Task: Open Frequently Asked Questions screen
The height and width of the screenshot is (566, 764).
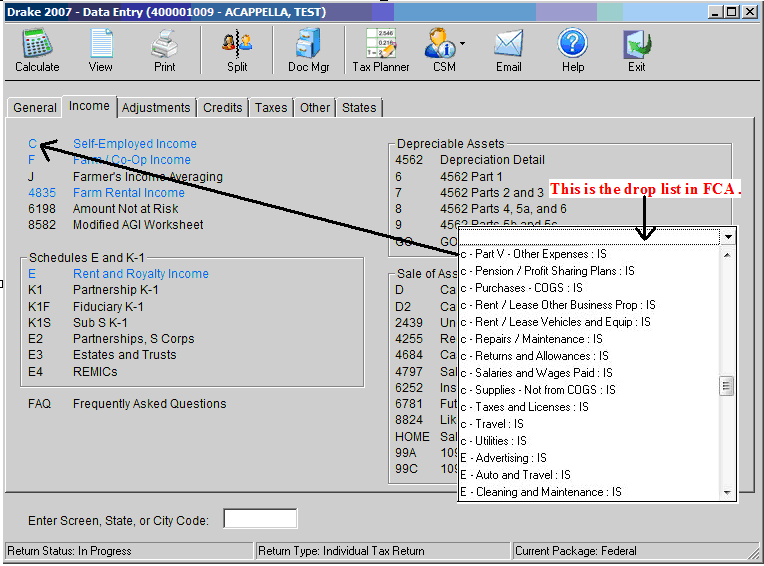Action: pos(150,404)
